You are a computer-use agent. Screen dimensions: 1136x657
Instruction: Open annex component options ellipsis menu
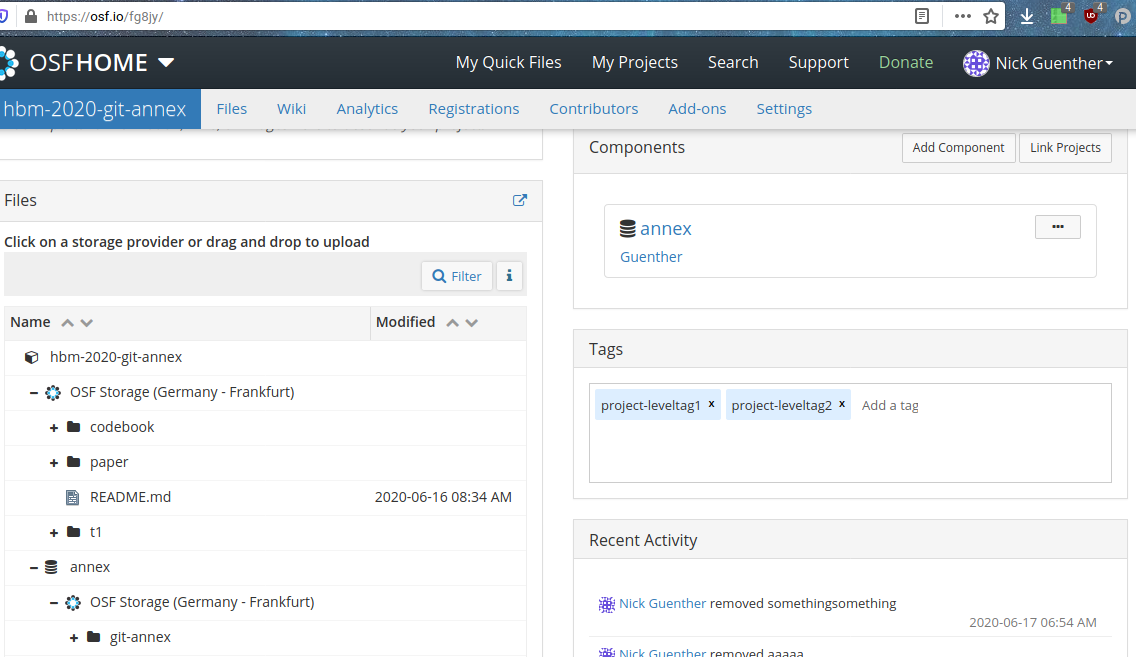pos(1058,227)
